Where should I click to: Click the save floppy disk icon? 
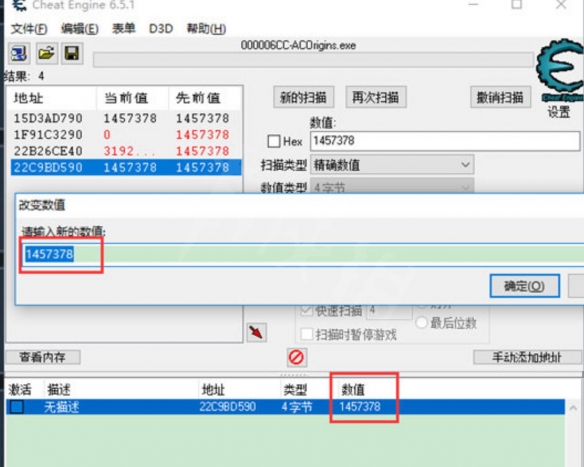72,53
